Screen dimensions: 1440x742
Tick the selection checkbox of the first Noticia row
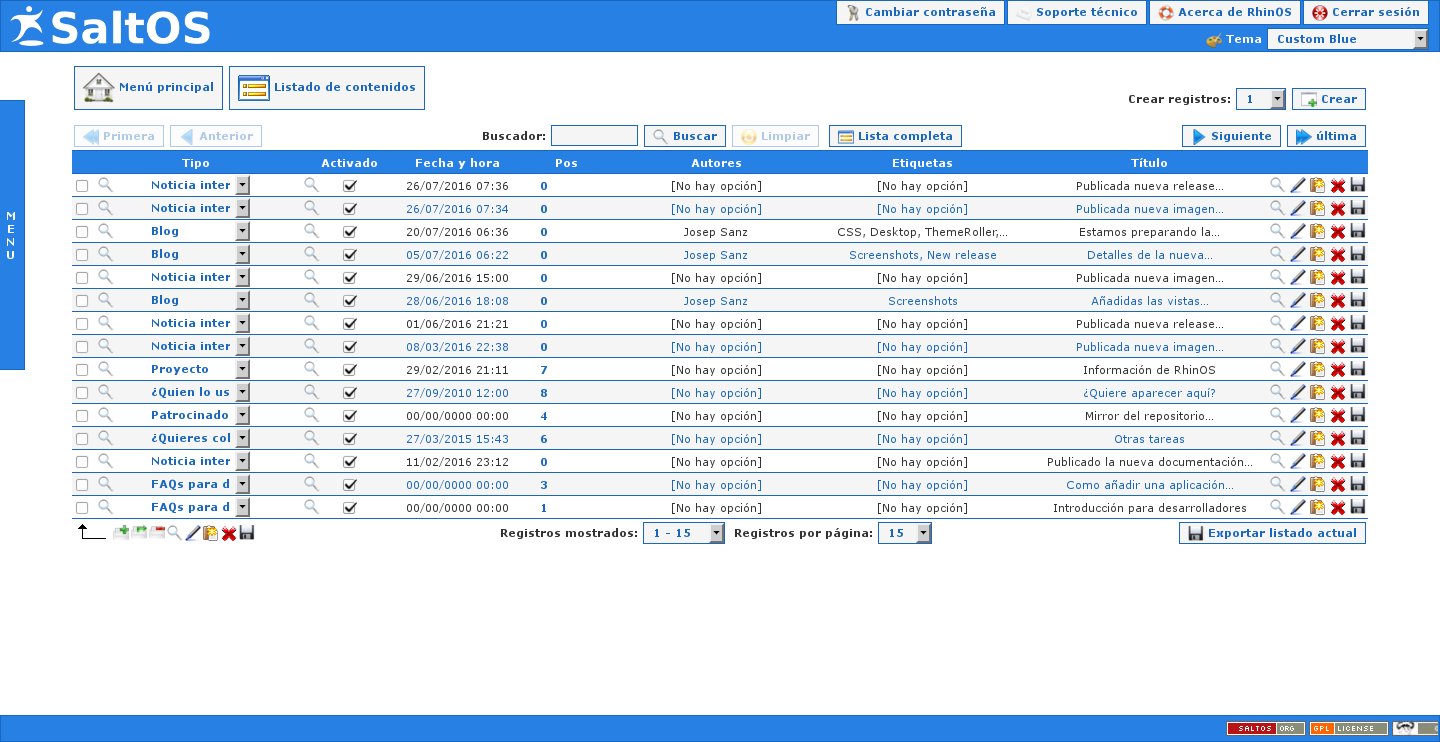coord(82,186)
